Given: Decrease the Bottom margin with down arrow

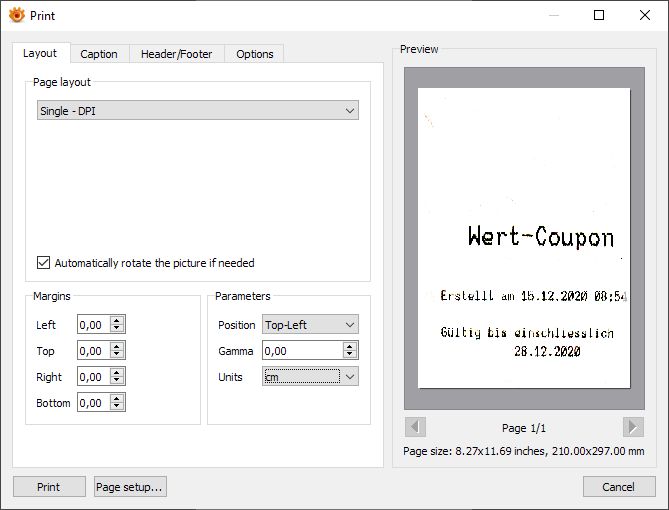Looking at the screenshot, I should click(117, 407).
